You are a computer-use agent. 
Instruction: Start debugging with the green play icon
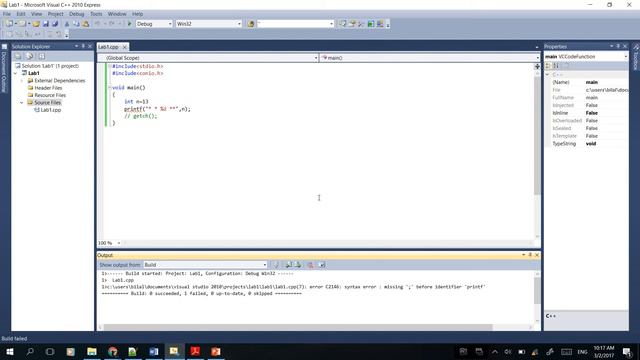point(129,24)
